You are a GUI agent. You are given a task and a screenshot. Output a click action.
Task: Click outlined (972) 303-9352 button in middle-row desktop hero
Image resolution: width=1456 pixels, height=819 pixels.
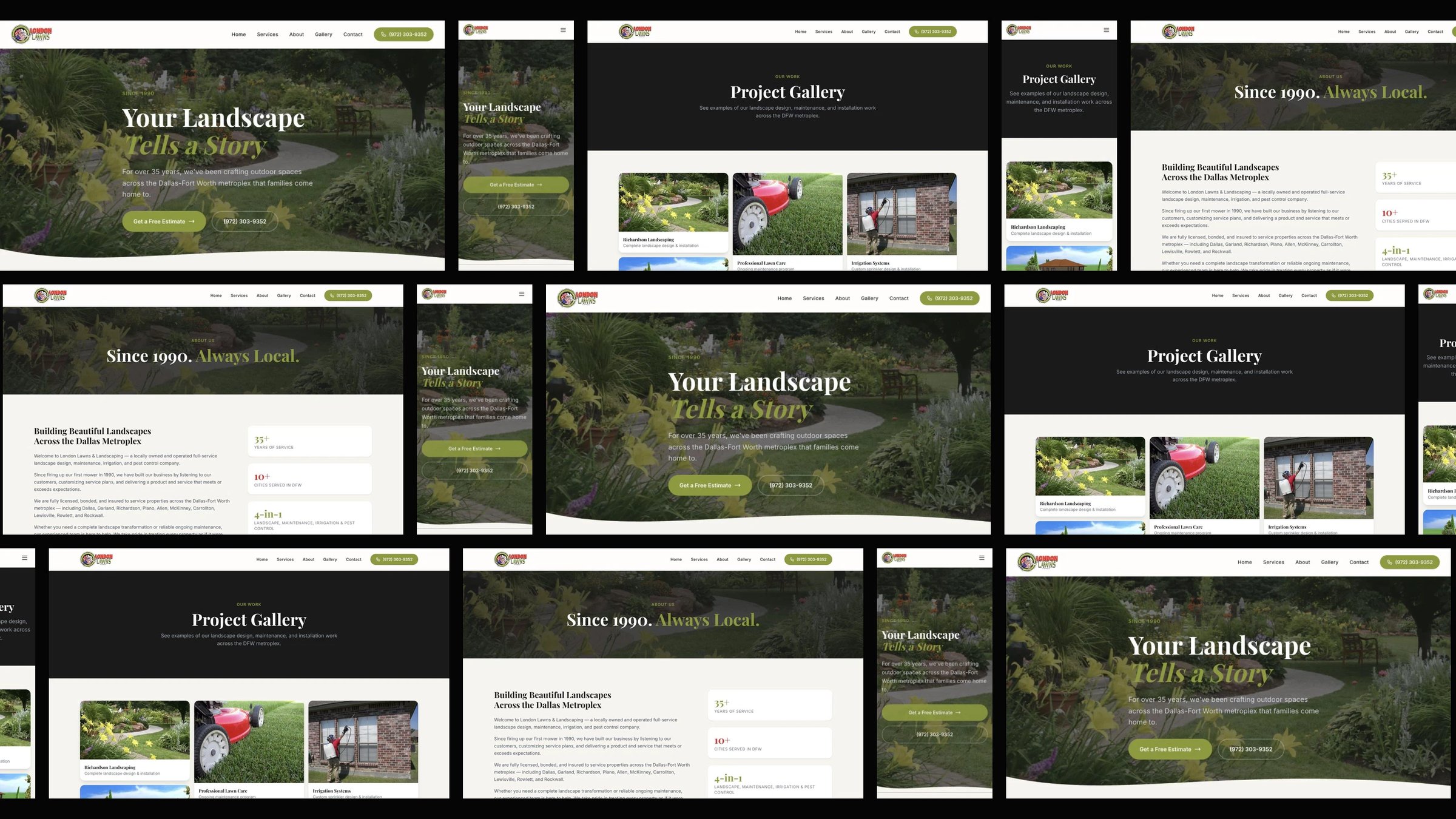click(790, 485)
